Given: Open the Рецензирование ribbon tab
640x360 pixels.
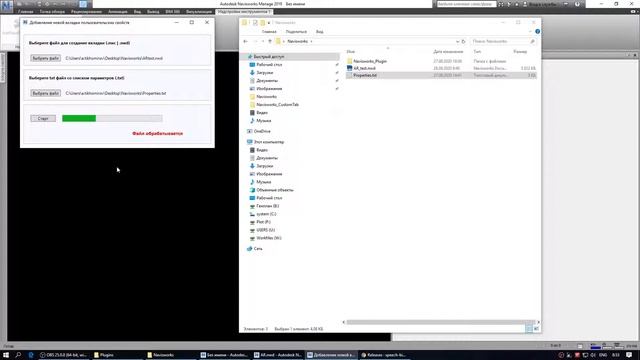Looking at the screenshot, I should (x=86, y=12).
